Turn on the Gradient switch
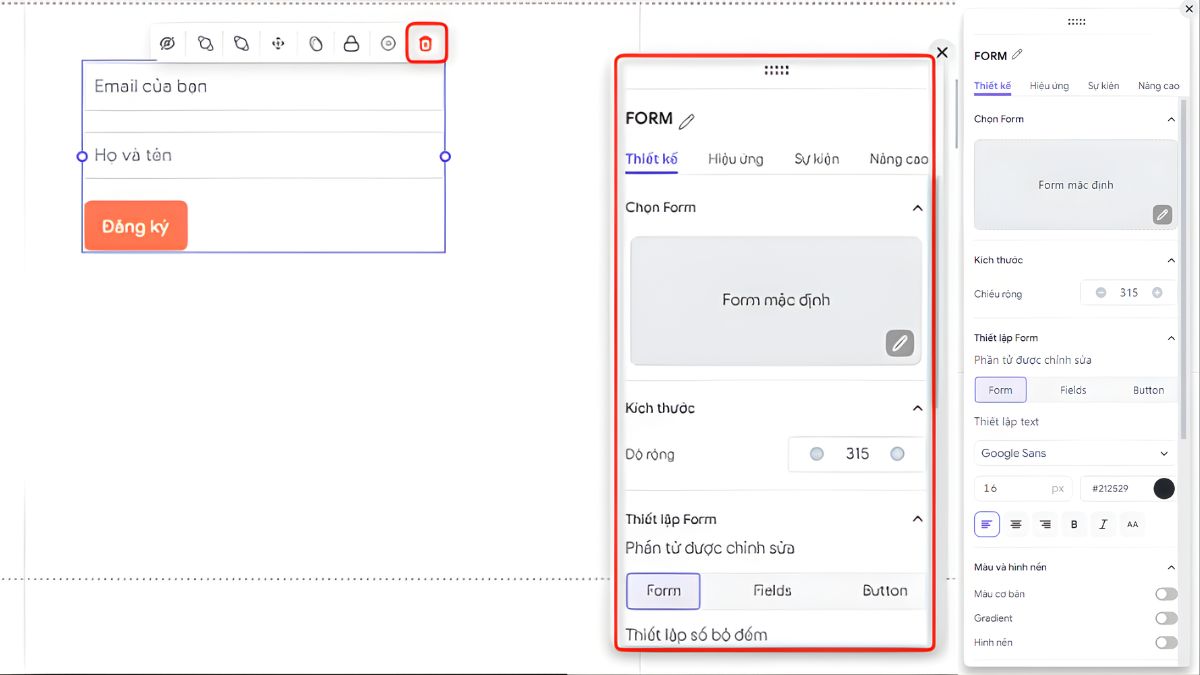Image resolution: width=1200 pixels, height=675 pixels. pos(1166,618)
